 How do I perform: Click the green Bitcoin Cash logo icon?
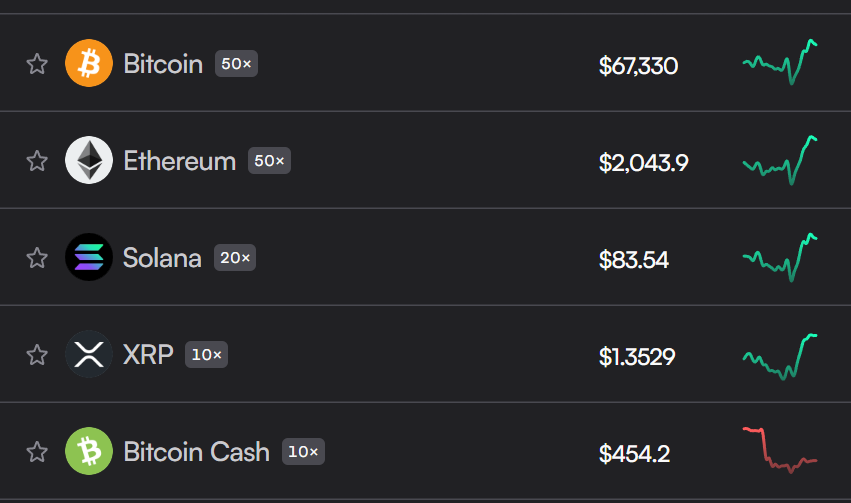pyautogui.click(x=89, y=451)
